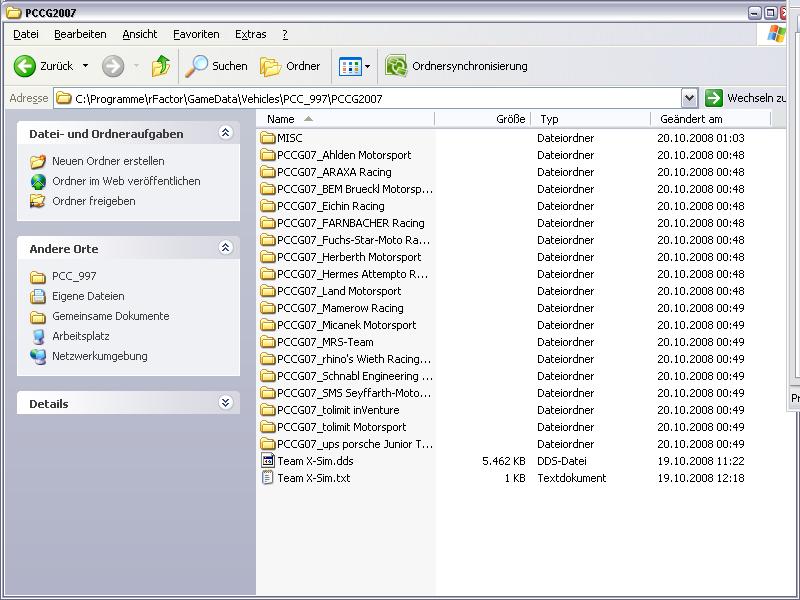Select PCCG07_ups porsche Junior T... folder name
The width and height of the screenshot is (800, 600).
[355, 444]
